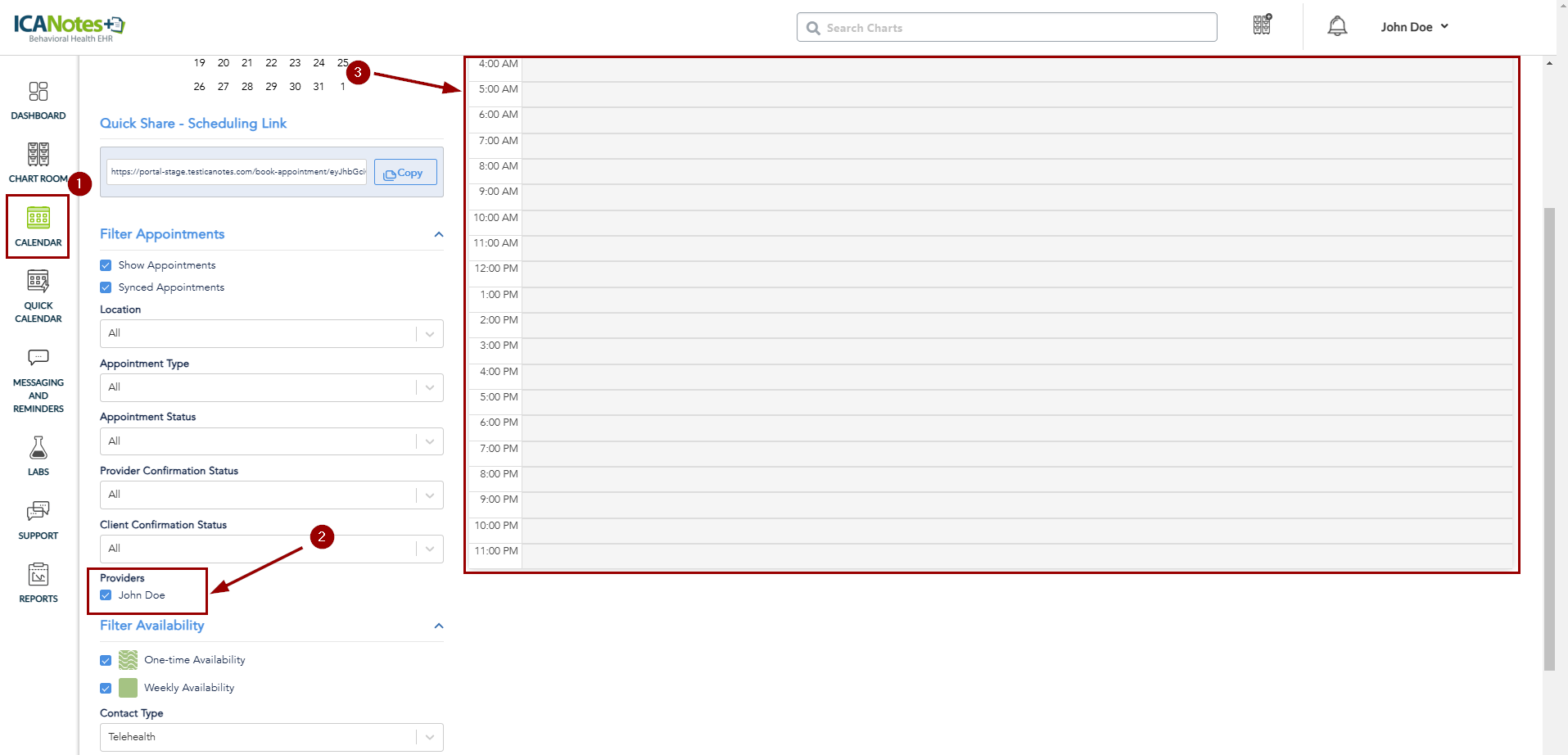
Task: Uncheck the Show Appointments checkbox
Action: 106,265
